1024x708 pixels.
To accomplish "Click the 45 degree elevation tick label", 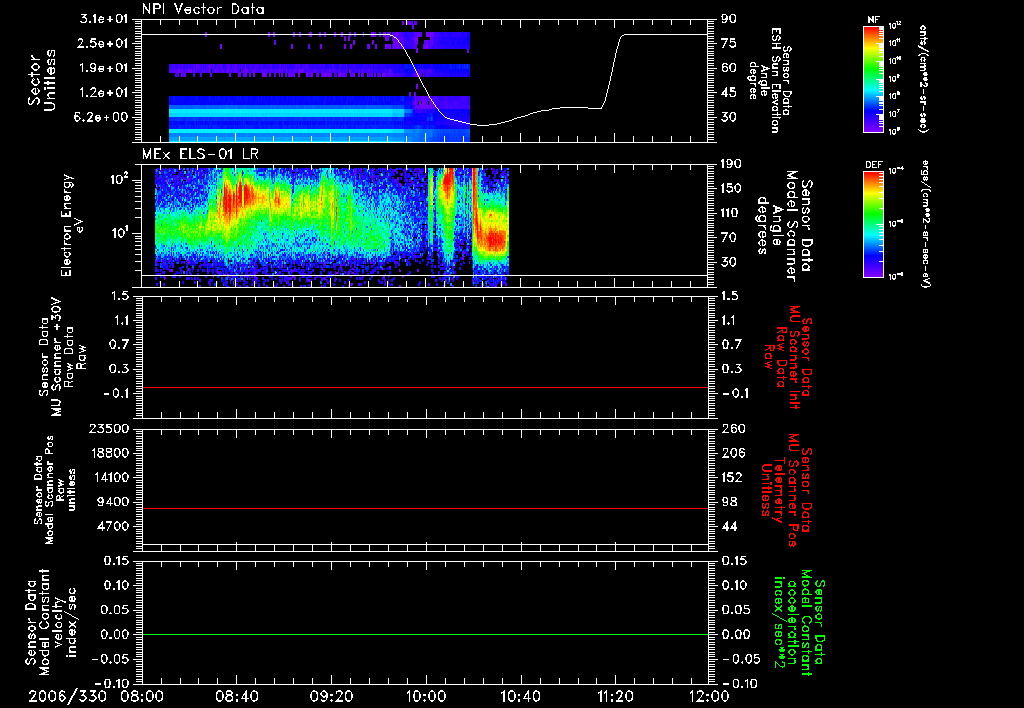I will tap(729, 93).
